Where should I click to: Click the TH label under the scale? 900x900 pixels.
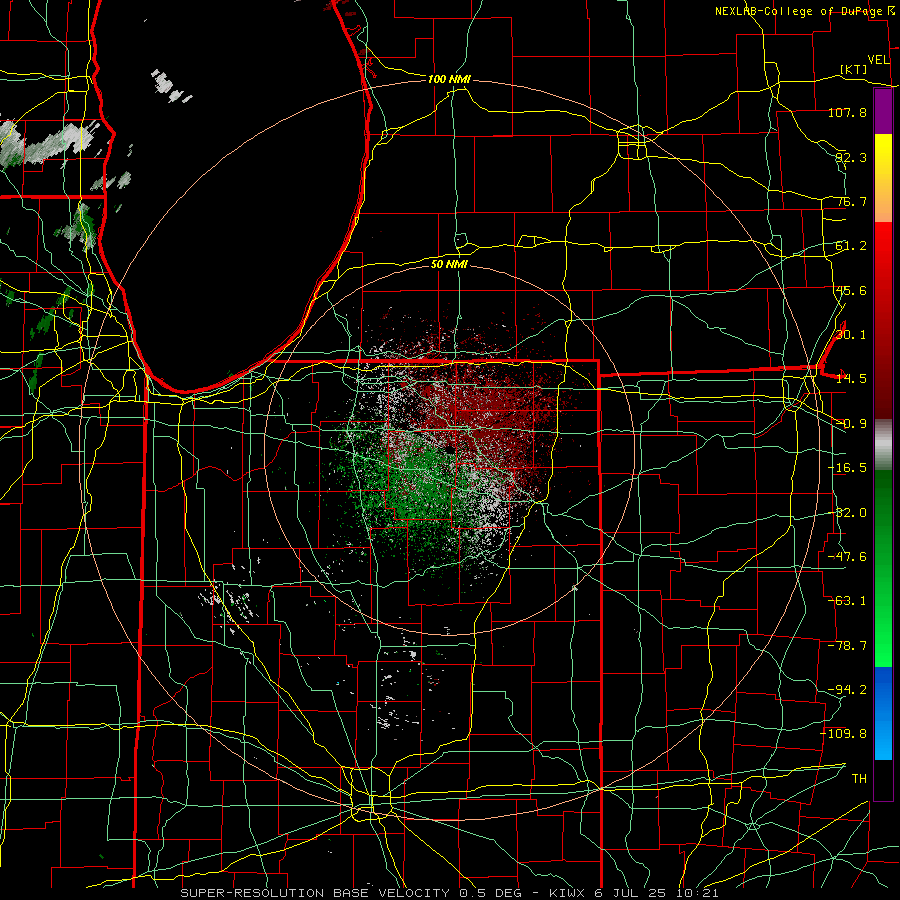tap(859, 779)
